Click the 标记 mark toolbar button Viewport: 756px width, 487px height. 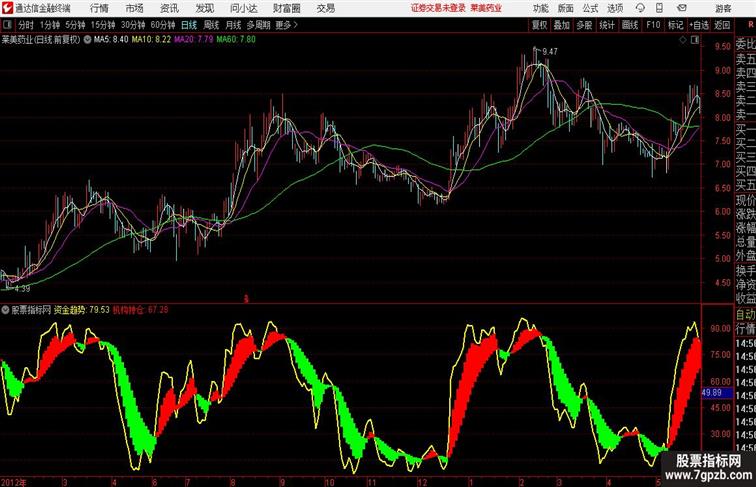(675, 25)
